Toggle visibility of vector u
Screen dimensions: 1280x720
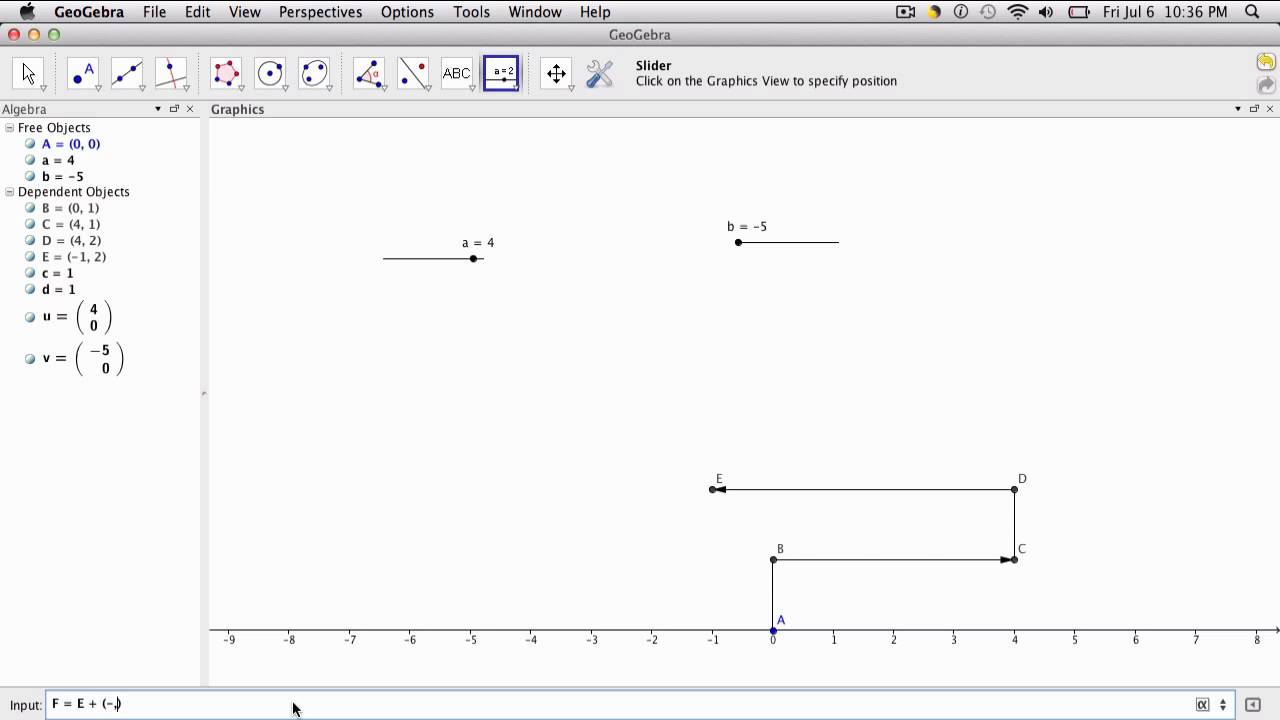(30, 317)
